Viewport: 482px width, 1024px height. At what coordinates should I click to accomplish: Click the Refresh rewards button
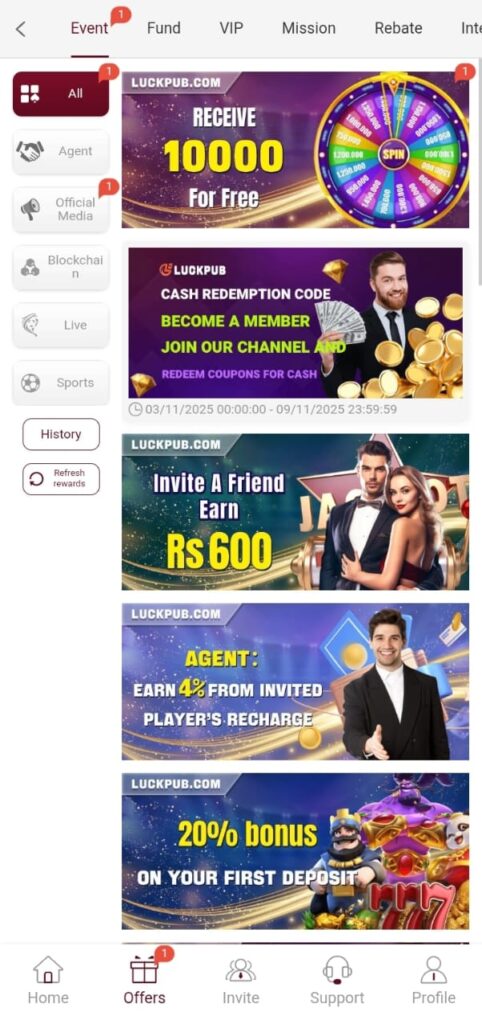coord(61,479)
